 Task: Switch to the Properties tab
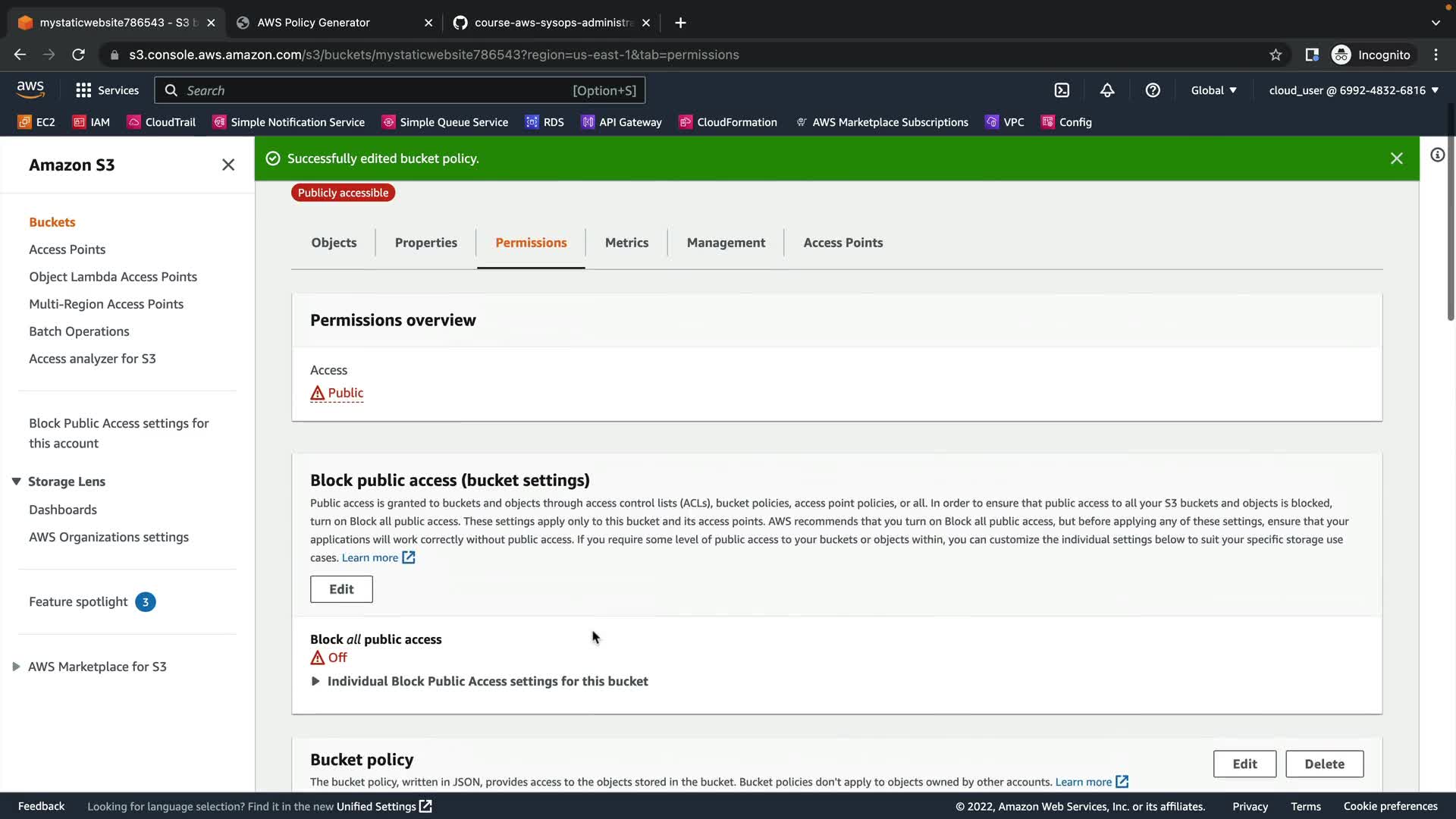425,243
